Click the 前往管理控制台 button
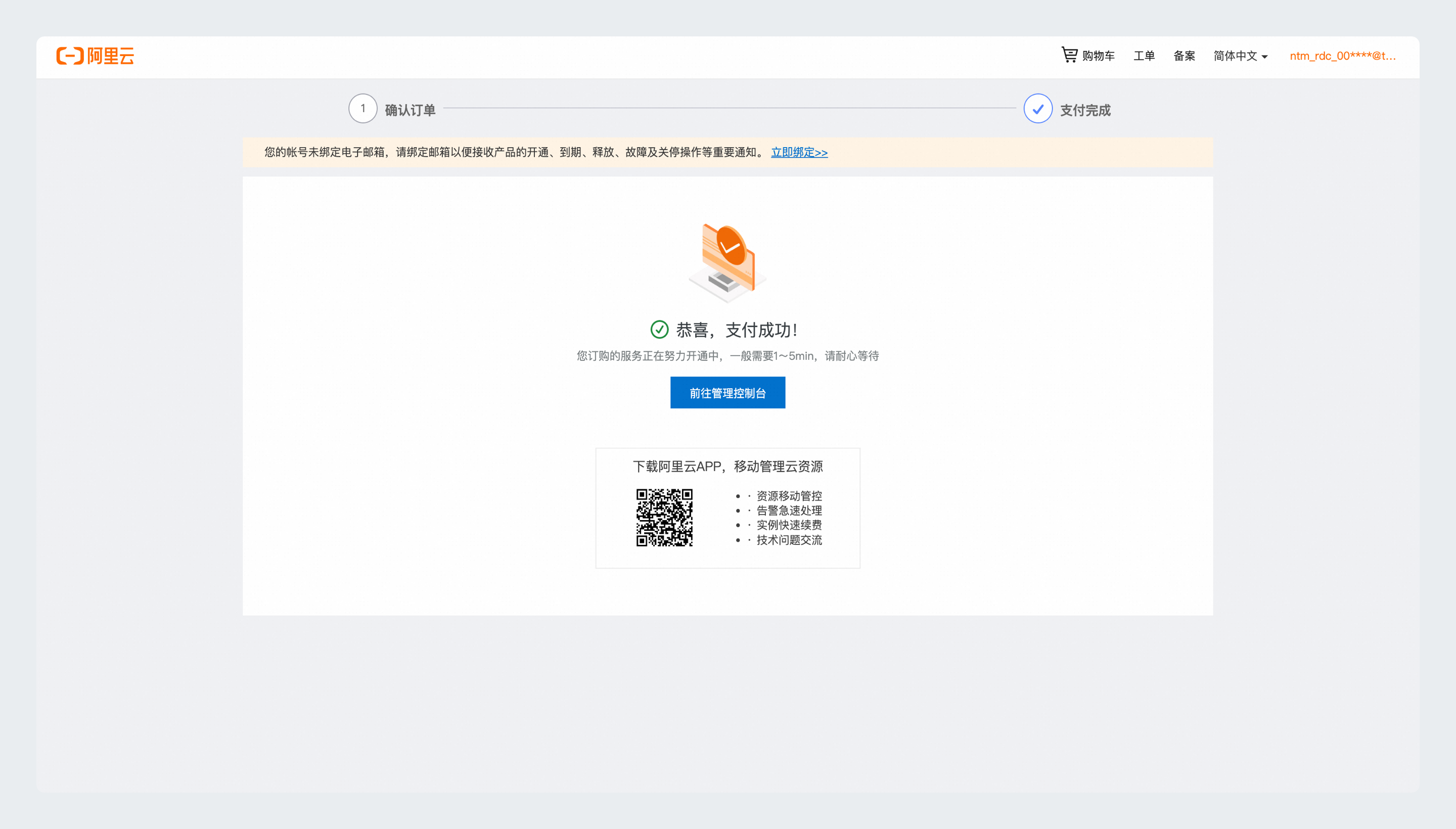Image resolution: width=1456 pixels, height=829 pixels. [727, 393]
